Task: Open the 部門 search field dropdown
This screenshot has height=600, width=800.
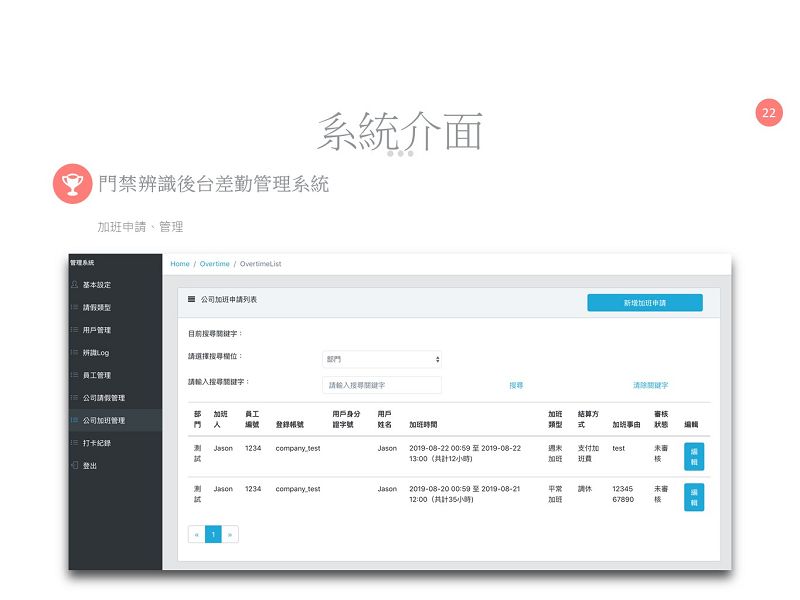Action: click(382, 359)
